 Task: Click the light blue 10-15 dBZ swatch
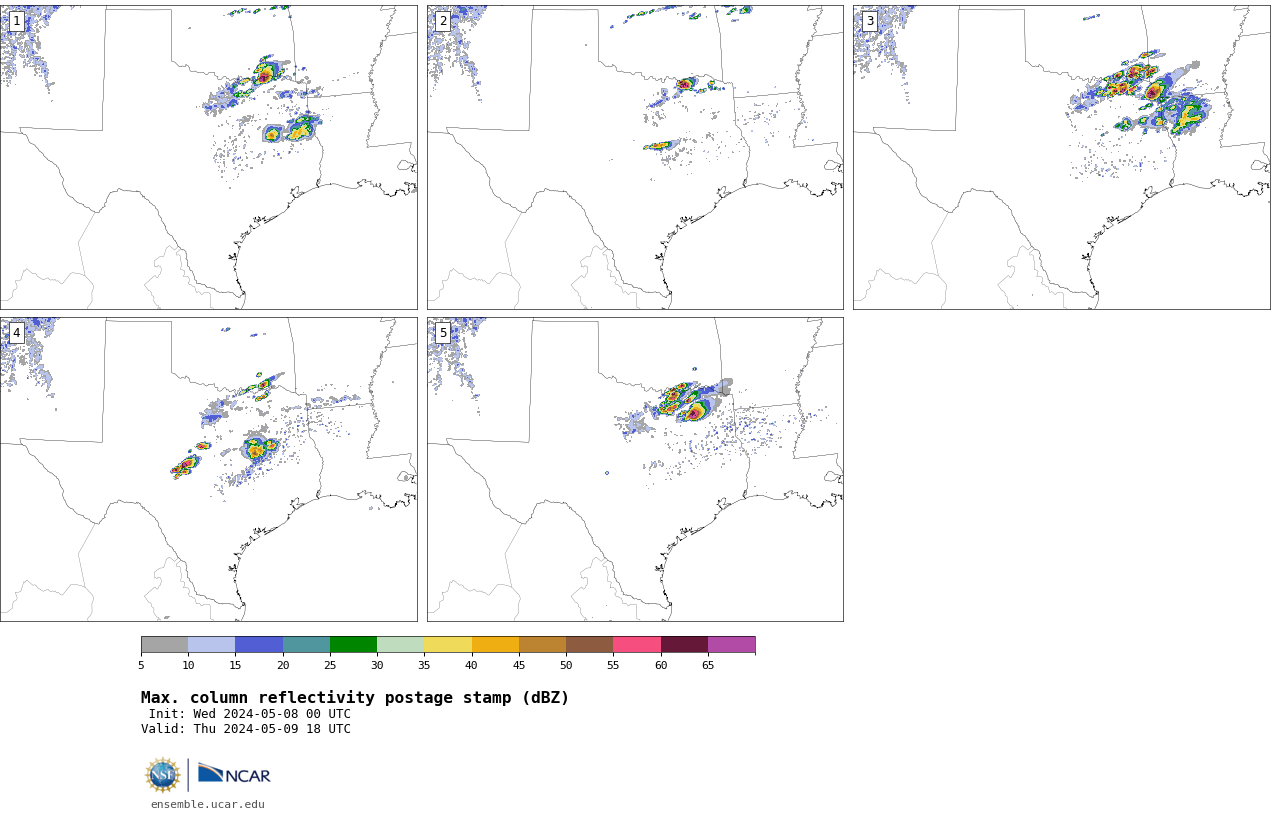coord(212,645)
